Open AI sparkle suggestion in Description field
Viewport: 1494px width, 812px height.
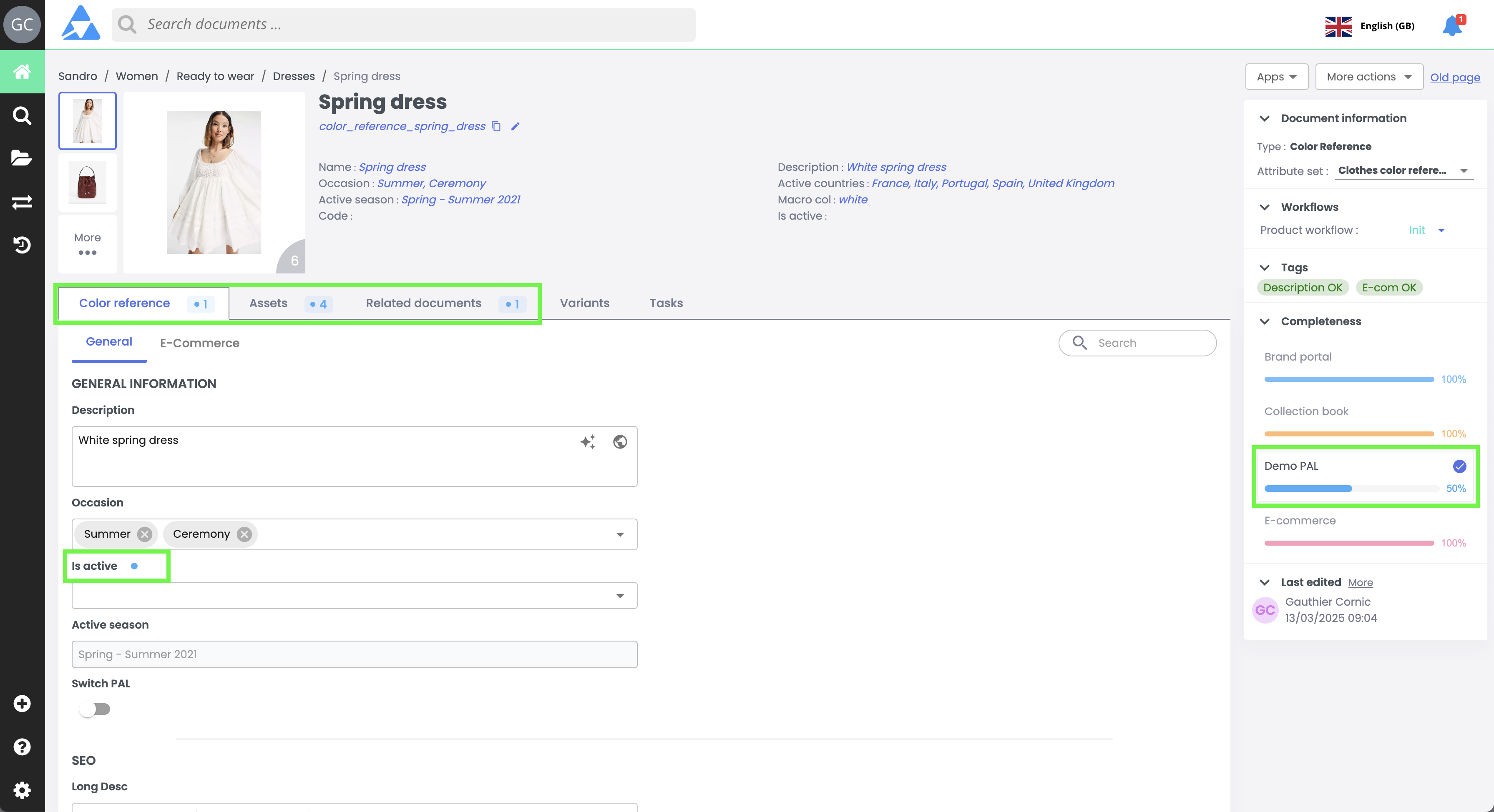coord(588,442)
